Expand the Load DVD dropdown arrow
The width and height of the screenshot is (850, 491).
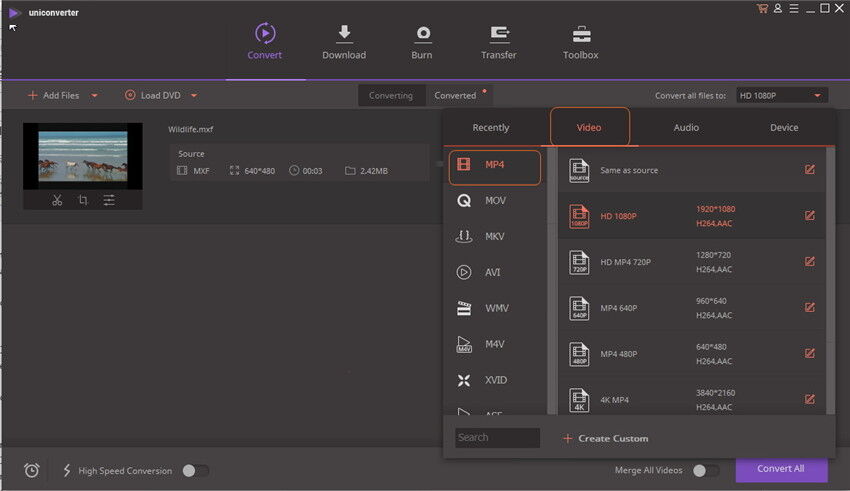[x=194, y=96]
